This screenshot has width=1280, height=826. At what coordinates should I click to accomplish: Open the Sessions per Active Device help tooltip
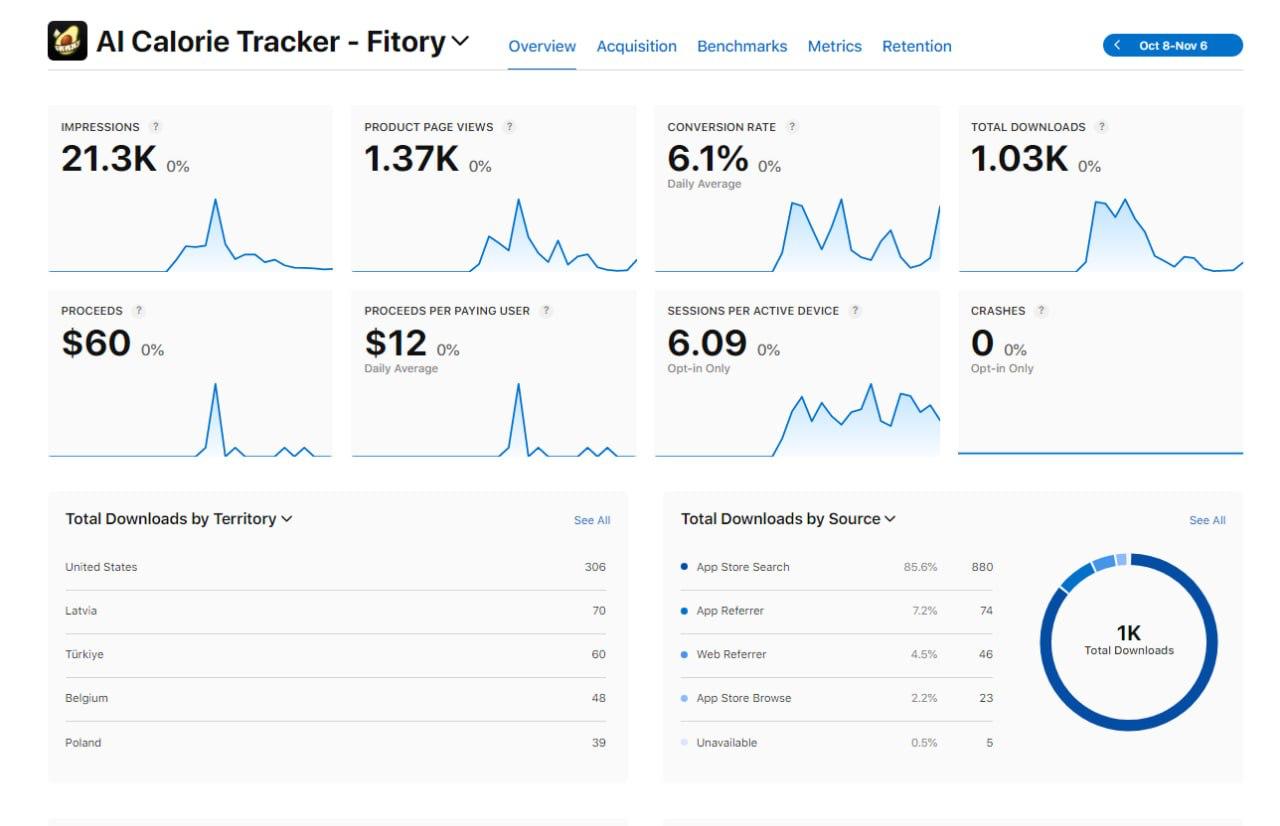coord(855,310)
